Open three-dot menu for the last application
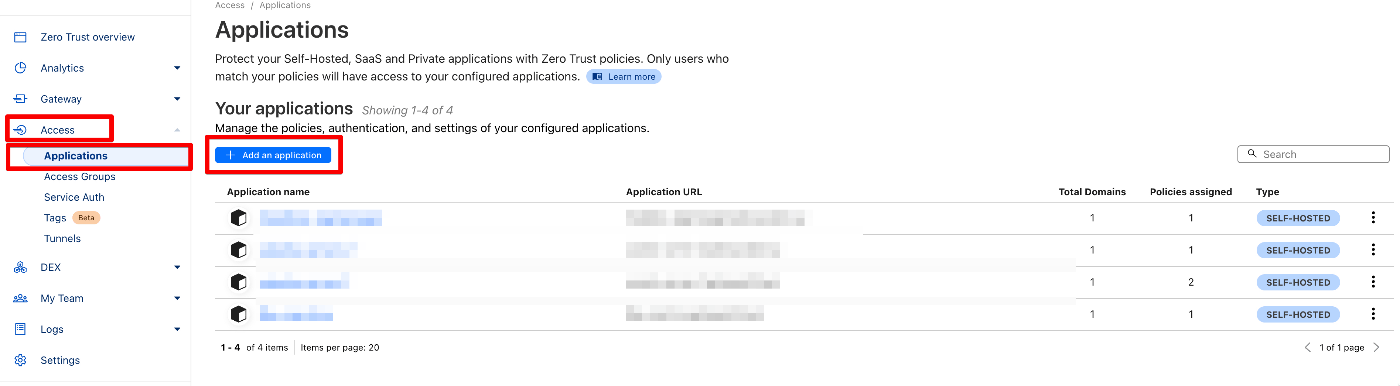This screenshot has height=386, width=1400. point(1373,314)
